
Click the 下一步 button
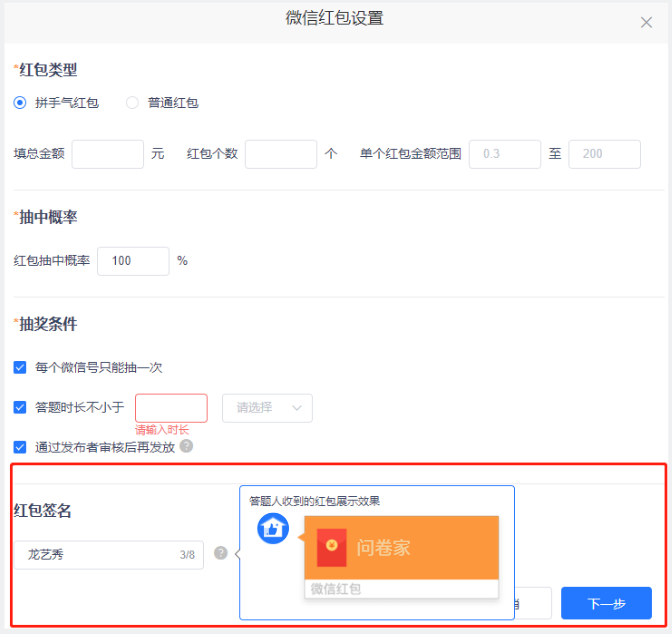point(606,604)
